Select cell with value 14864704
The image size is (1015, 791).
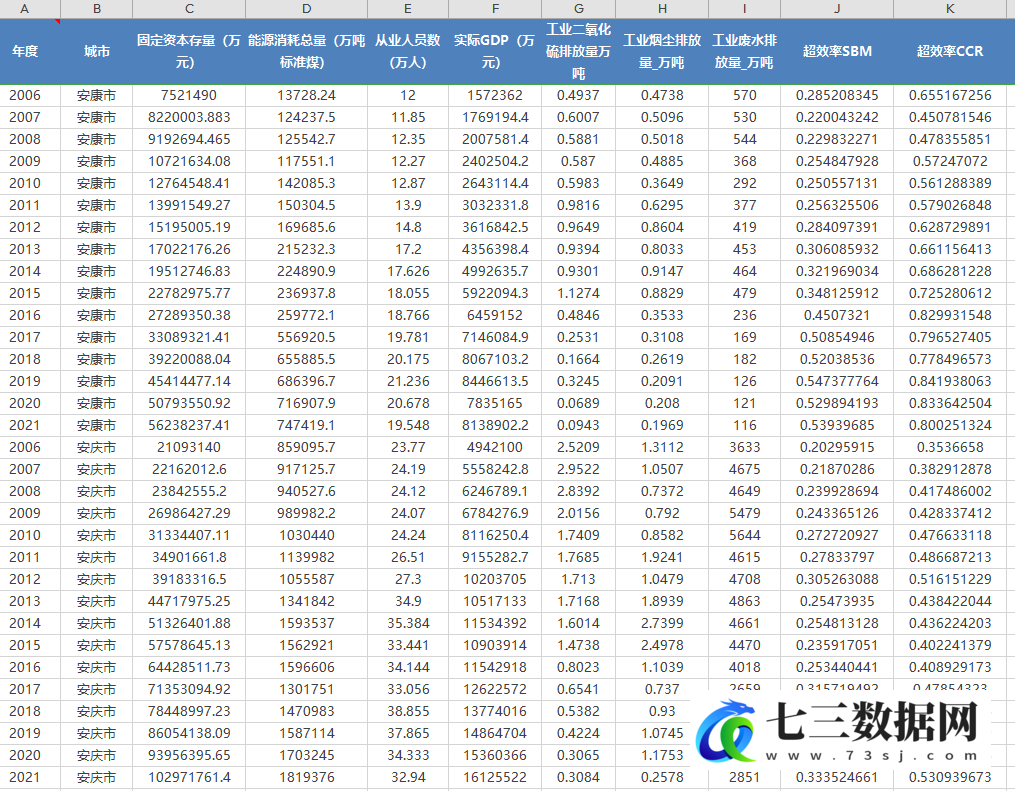pos(495,733)
